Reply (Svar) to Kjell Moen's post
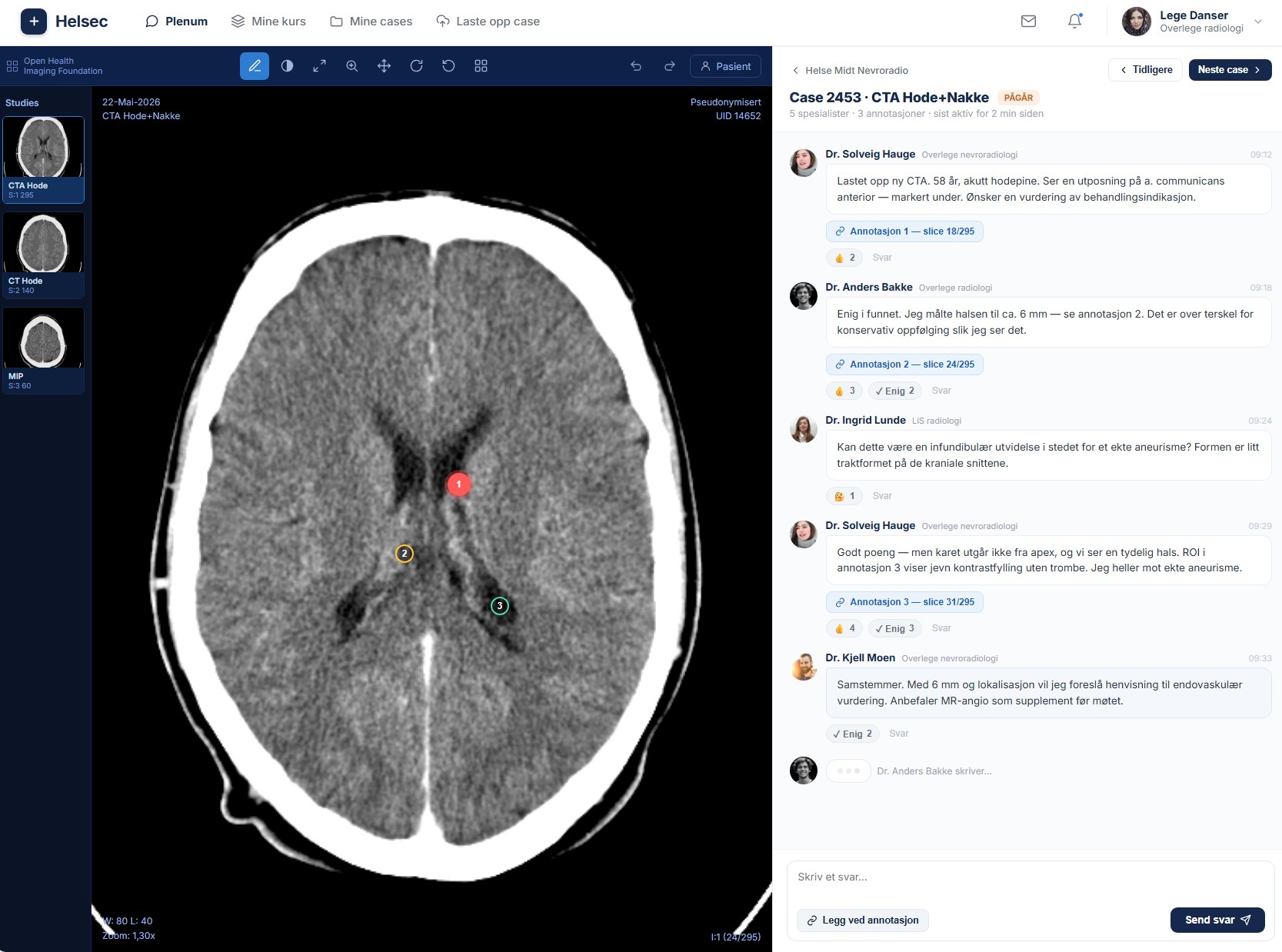The width and height of the screenshot is (1282, 952). pyautogui.click(x=899, y=734)
